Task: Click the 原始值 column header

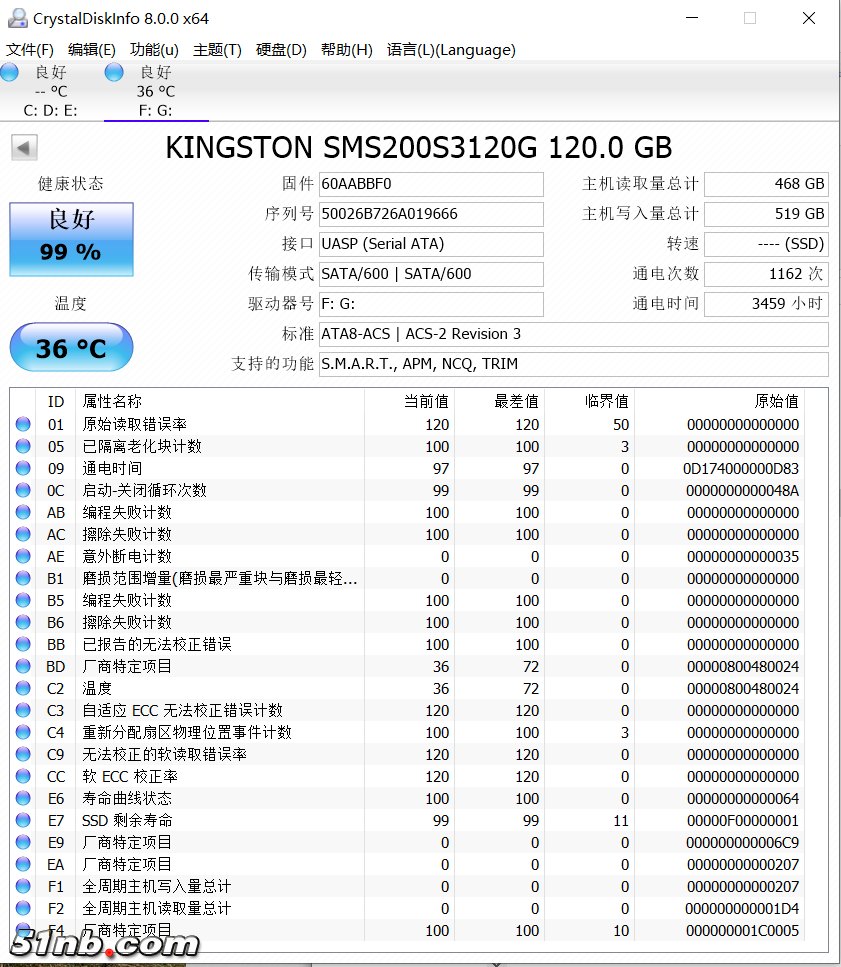Action: (x=776, y=401)
